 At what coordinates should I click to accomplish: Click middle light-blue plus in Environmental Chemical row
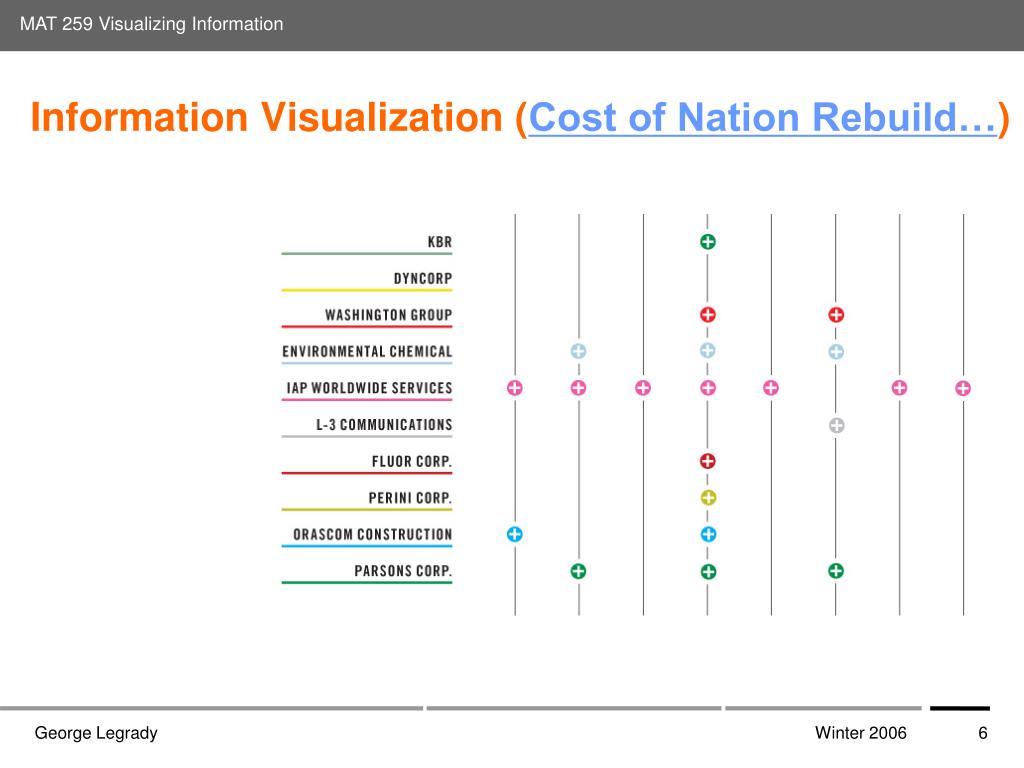[x=707, y=351]
